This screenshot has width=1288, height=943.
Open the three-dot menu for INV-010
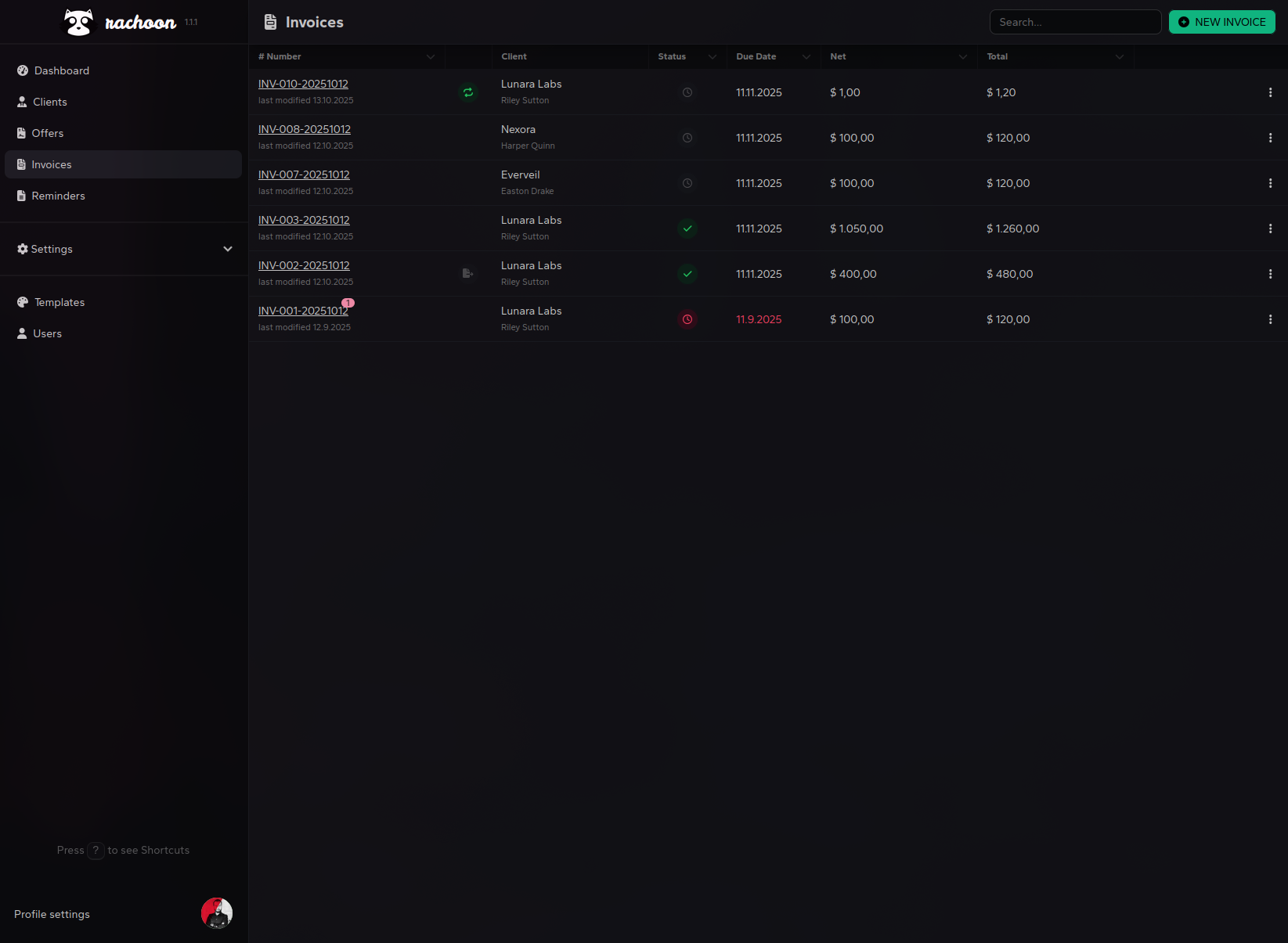pyautogui.click(x=1269, y=92)
